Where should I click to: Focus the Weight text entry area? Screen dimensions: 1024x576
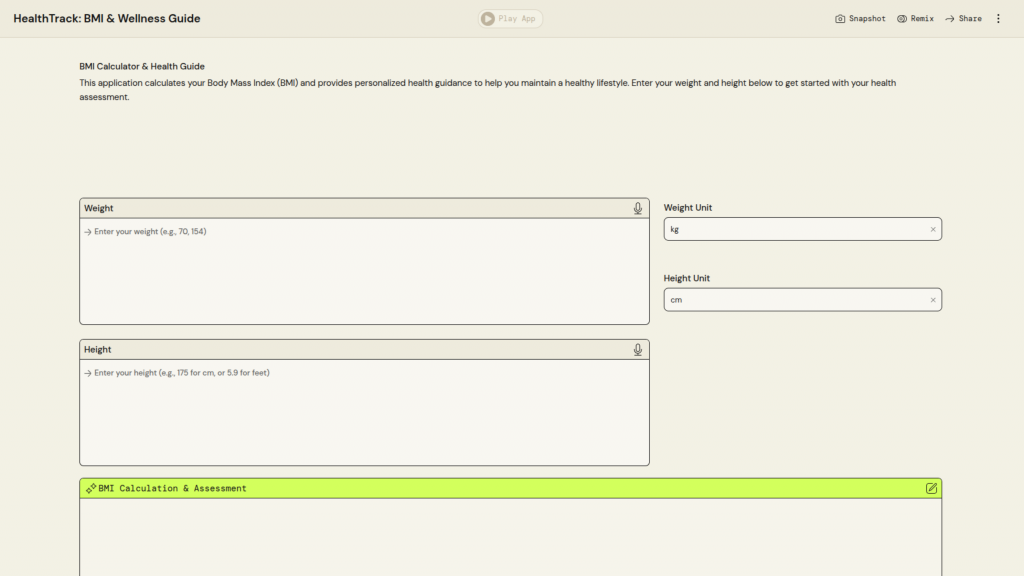coord(364,270)
